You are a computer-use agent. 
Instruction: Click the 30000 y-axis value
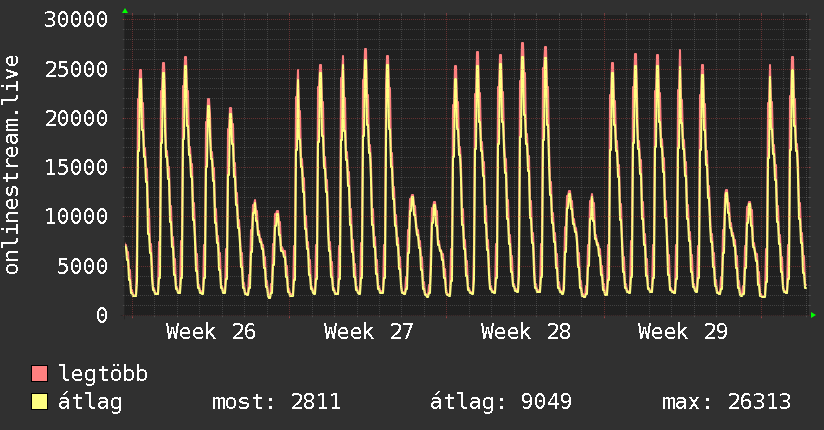tap(76, 19)
